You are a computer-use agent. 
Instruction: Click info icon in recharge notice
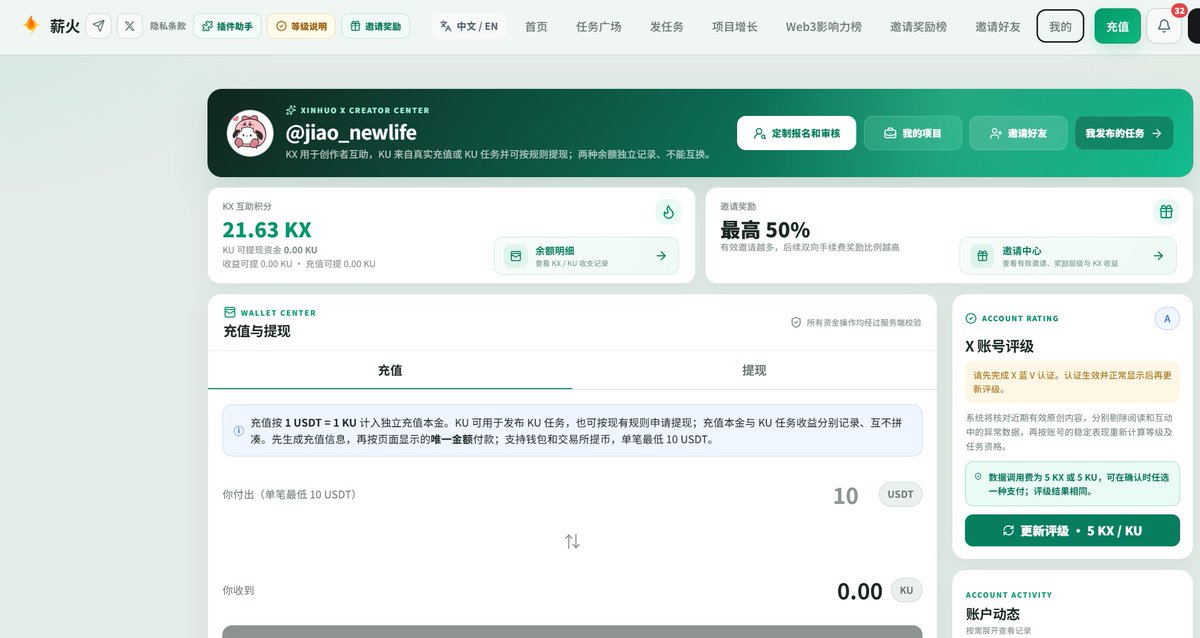click(238, 431)
